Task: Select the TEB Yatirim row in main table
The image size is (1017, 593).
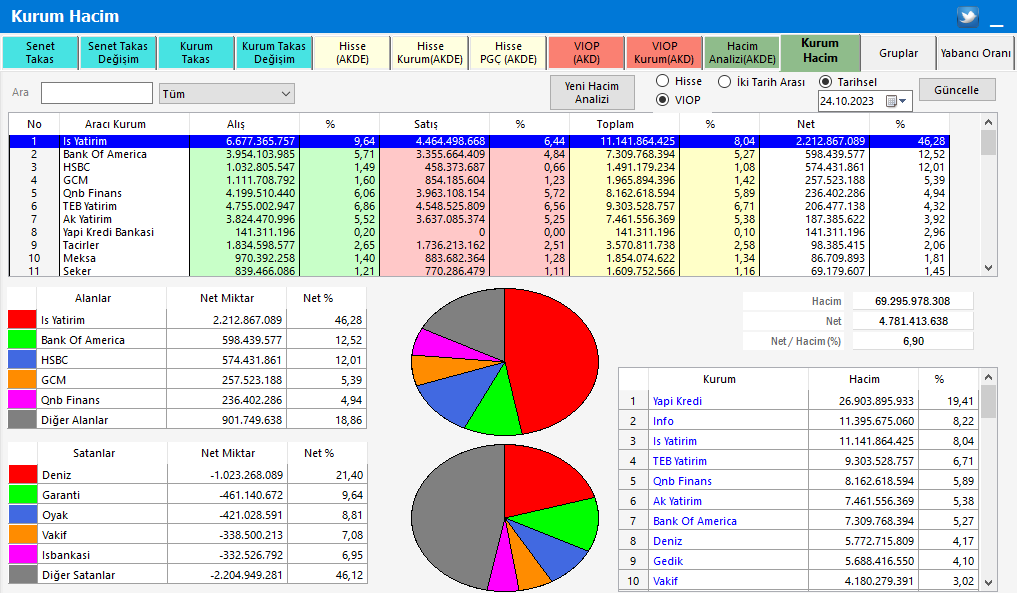Action: (479, 206)
